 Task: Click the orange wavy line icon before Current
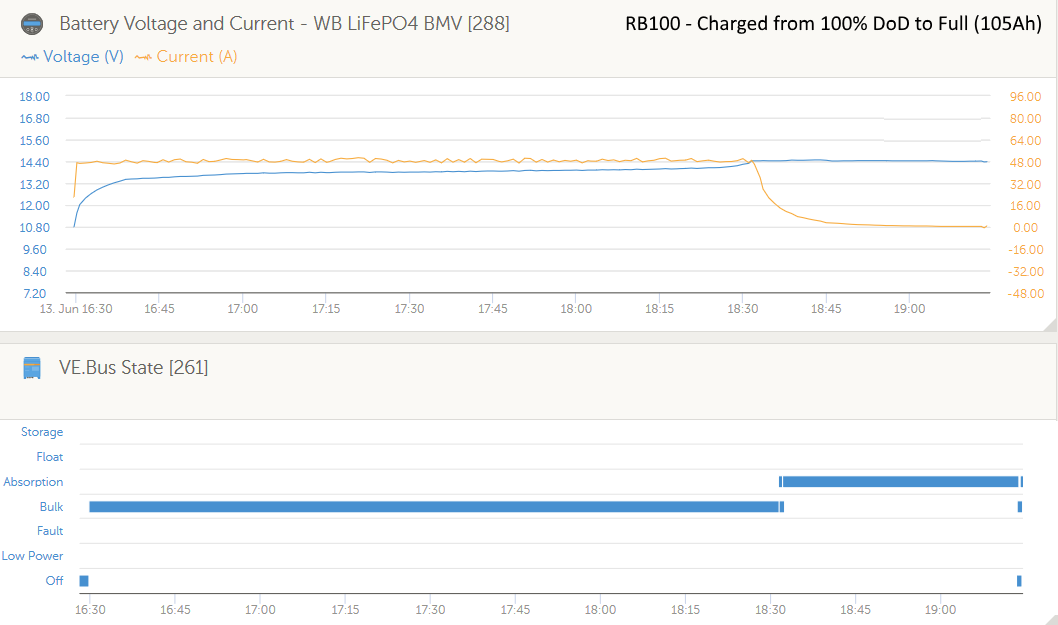[143, 57]
